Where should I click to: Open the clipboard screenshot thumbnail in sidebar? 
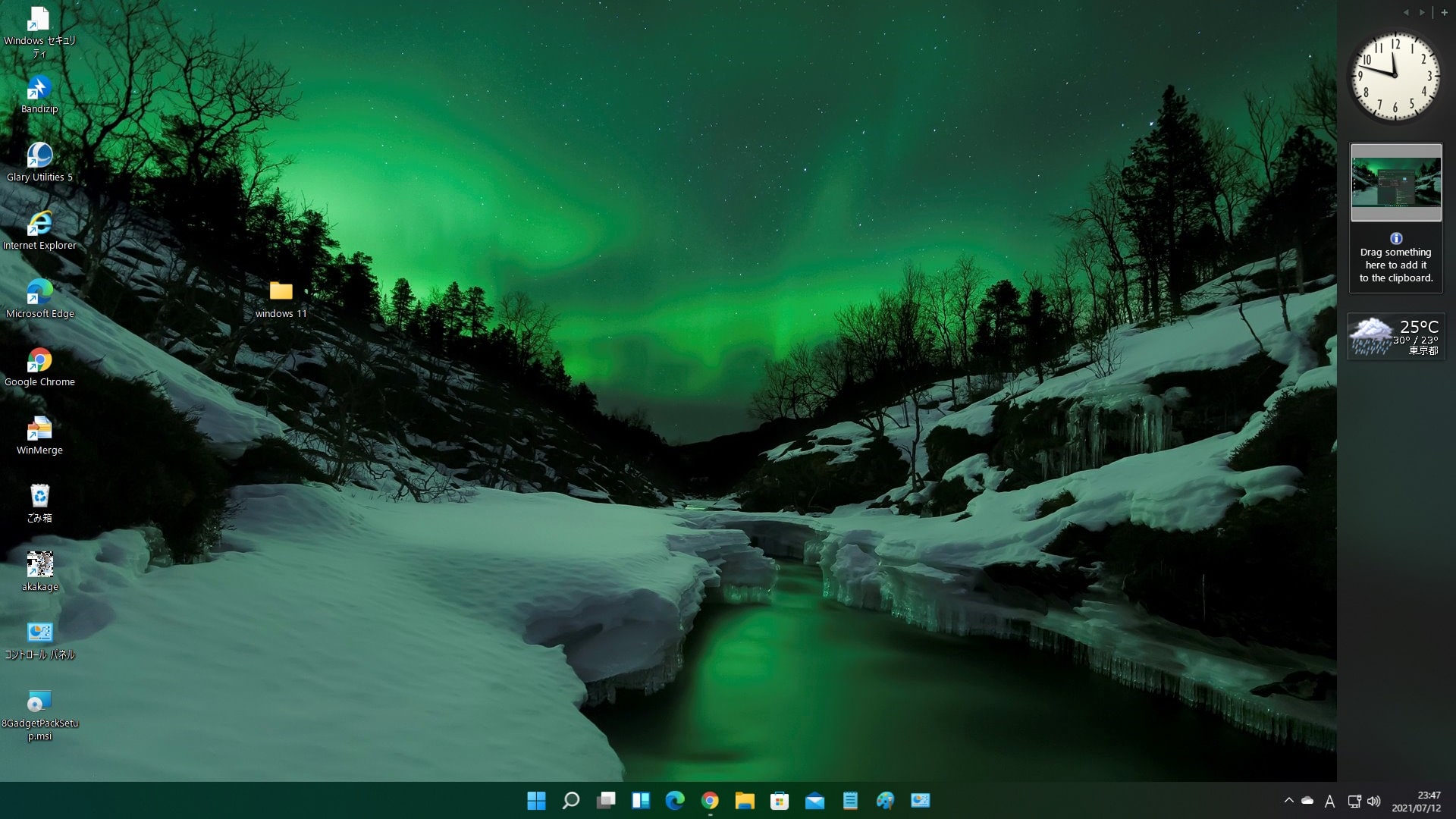pyautogui.click(x=1396, y=182)
